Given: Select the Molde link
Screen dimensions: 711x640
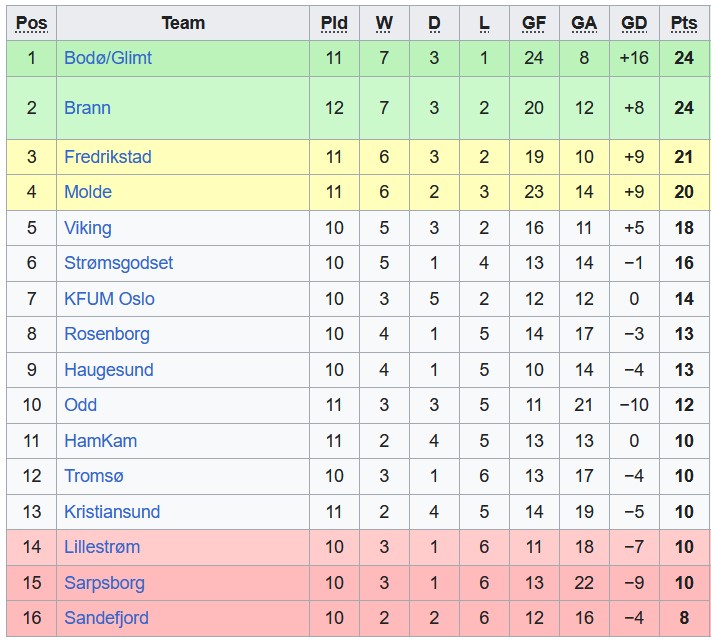Looking at the screenshot, I should click(x=88, y=192).
